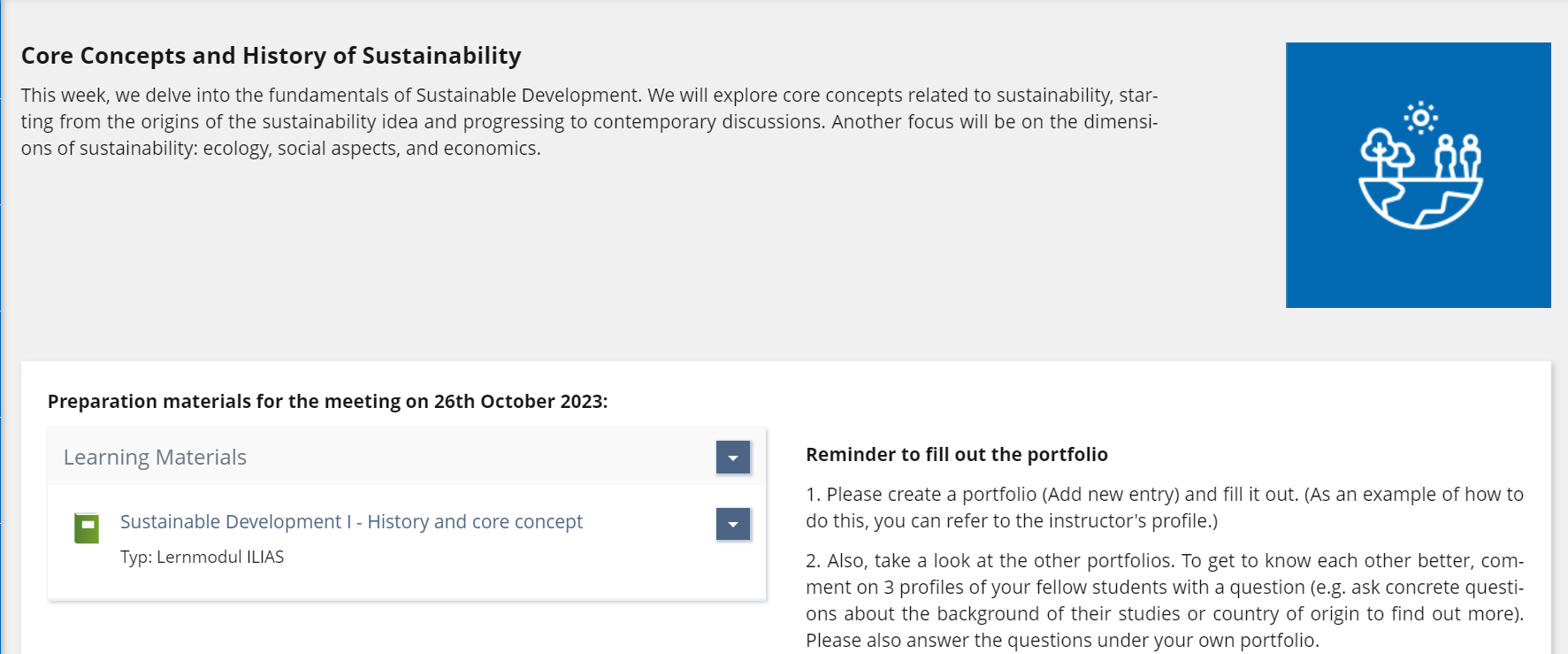
Task: Click the "Reminder to fill out the portfolio" heading
Action: 956,455
